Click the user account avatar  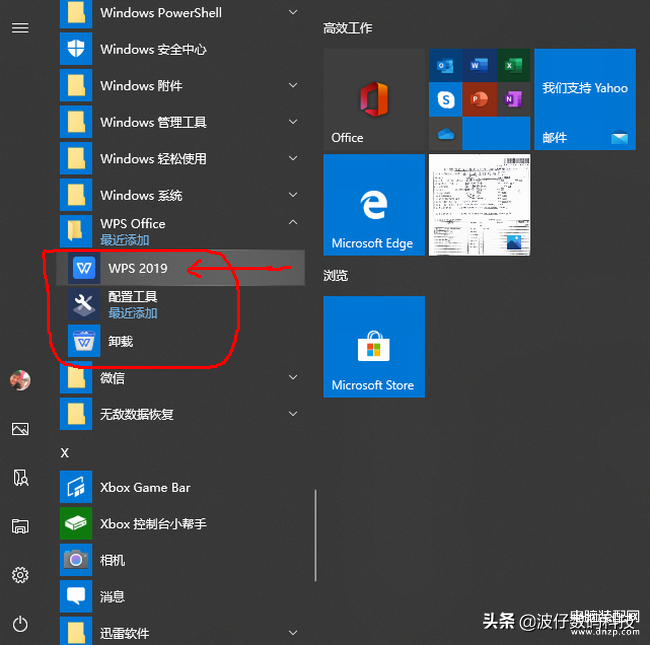pos(20,380)
